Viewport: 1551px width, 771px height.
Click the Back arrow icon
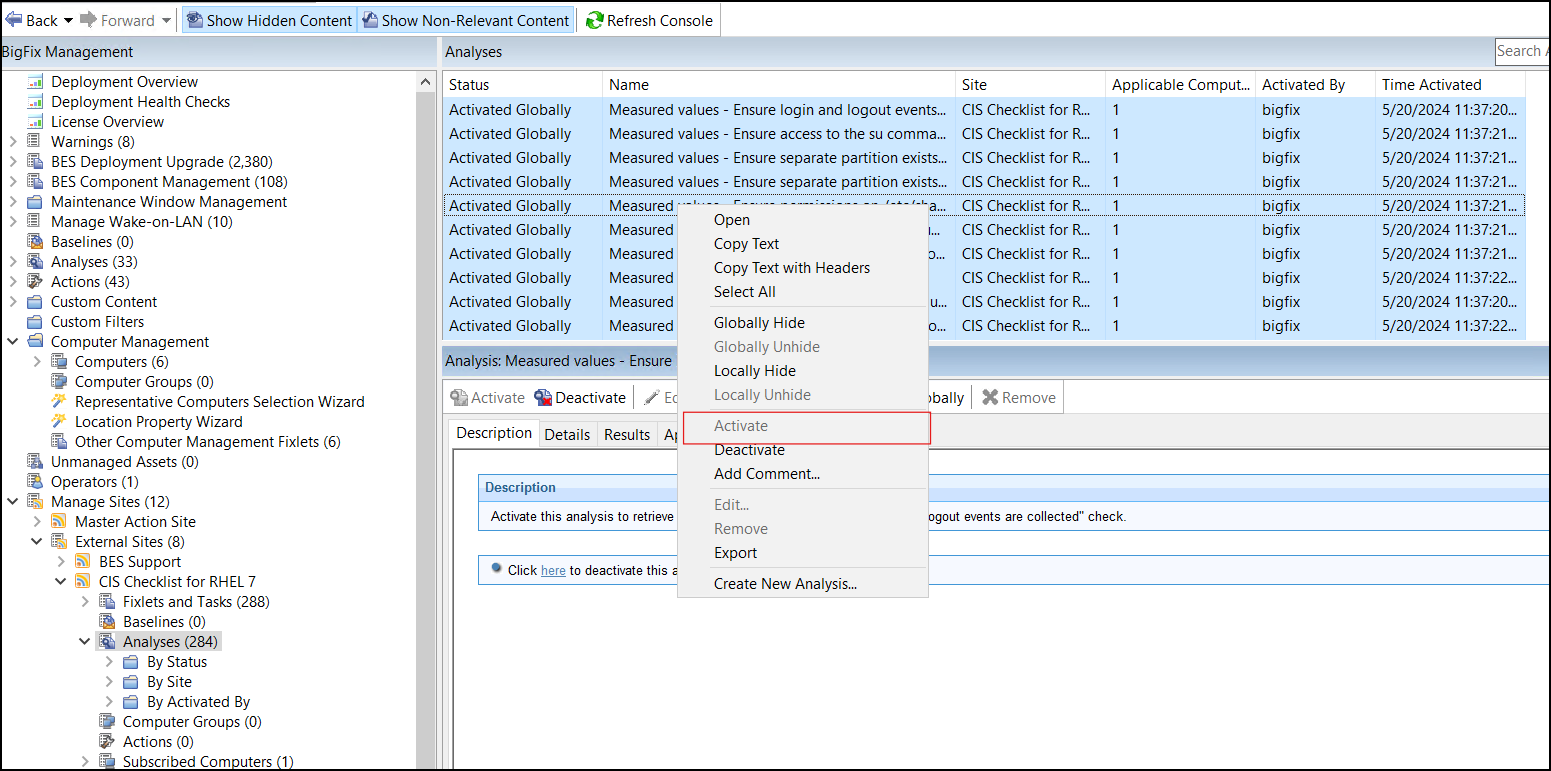[x=14, y=20]
